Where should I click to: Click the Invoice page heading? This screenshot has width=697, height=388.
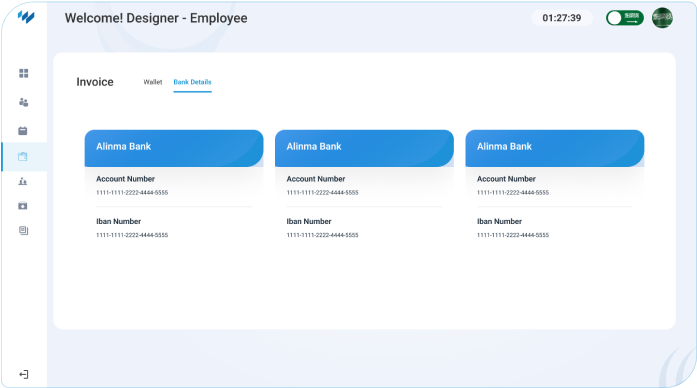[x=95, y=82]
